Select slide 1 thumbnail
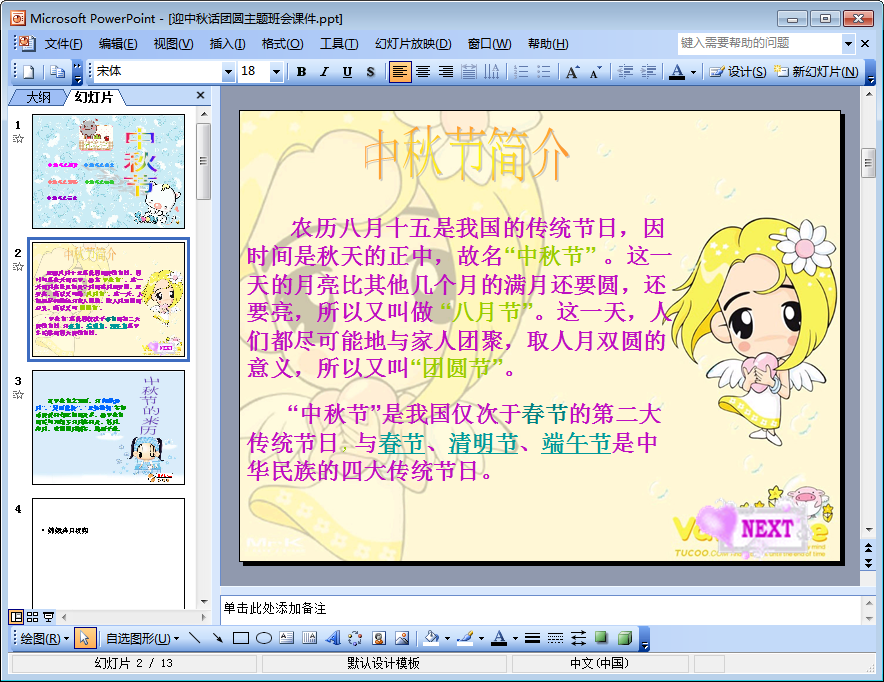The image size is (884, 682). point(108,171)
